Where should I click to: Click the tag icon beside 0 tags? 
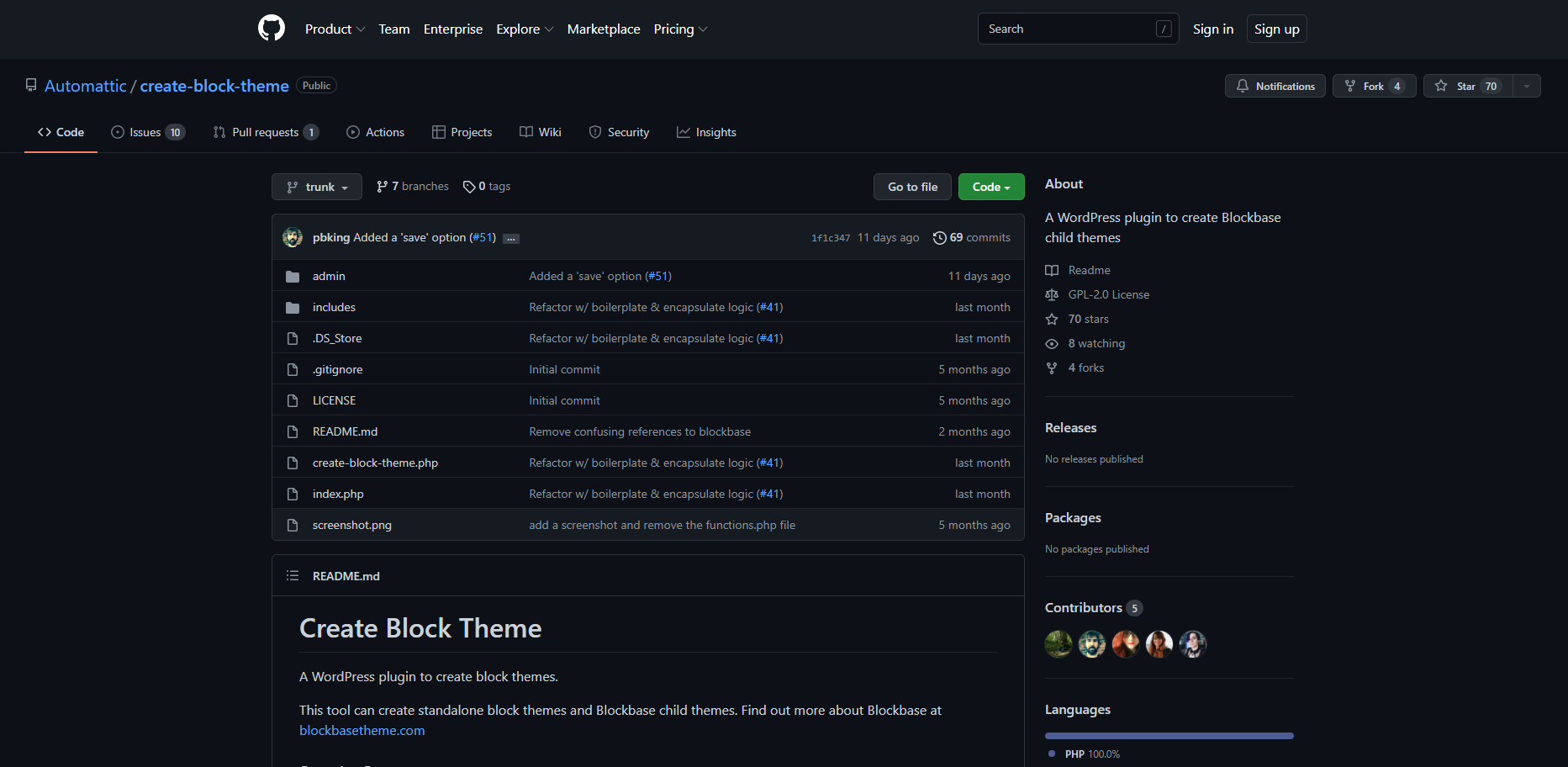[469, 187]
